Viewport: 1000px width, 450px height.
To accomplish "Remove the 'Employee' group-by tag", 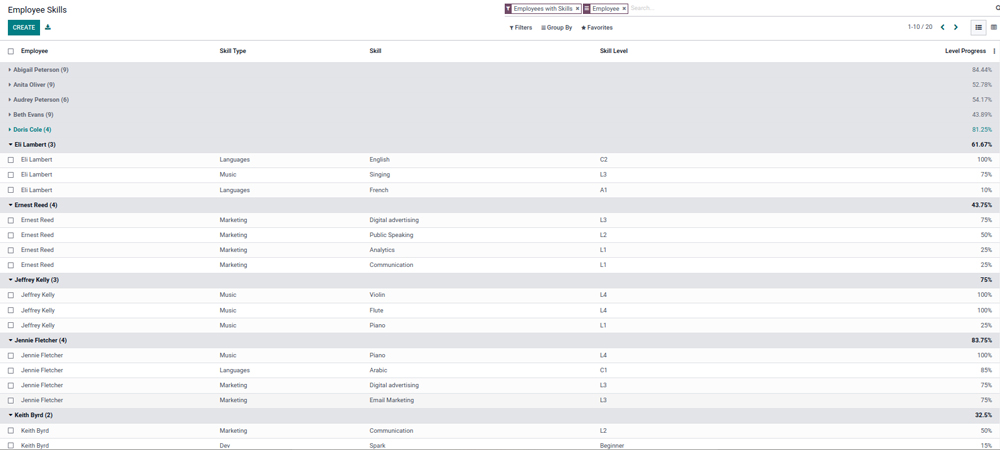I will pyautogui.click(x=624, y=9).
